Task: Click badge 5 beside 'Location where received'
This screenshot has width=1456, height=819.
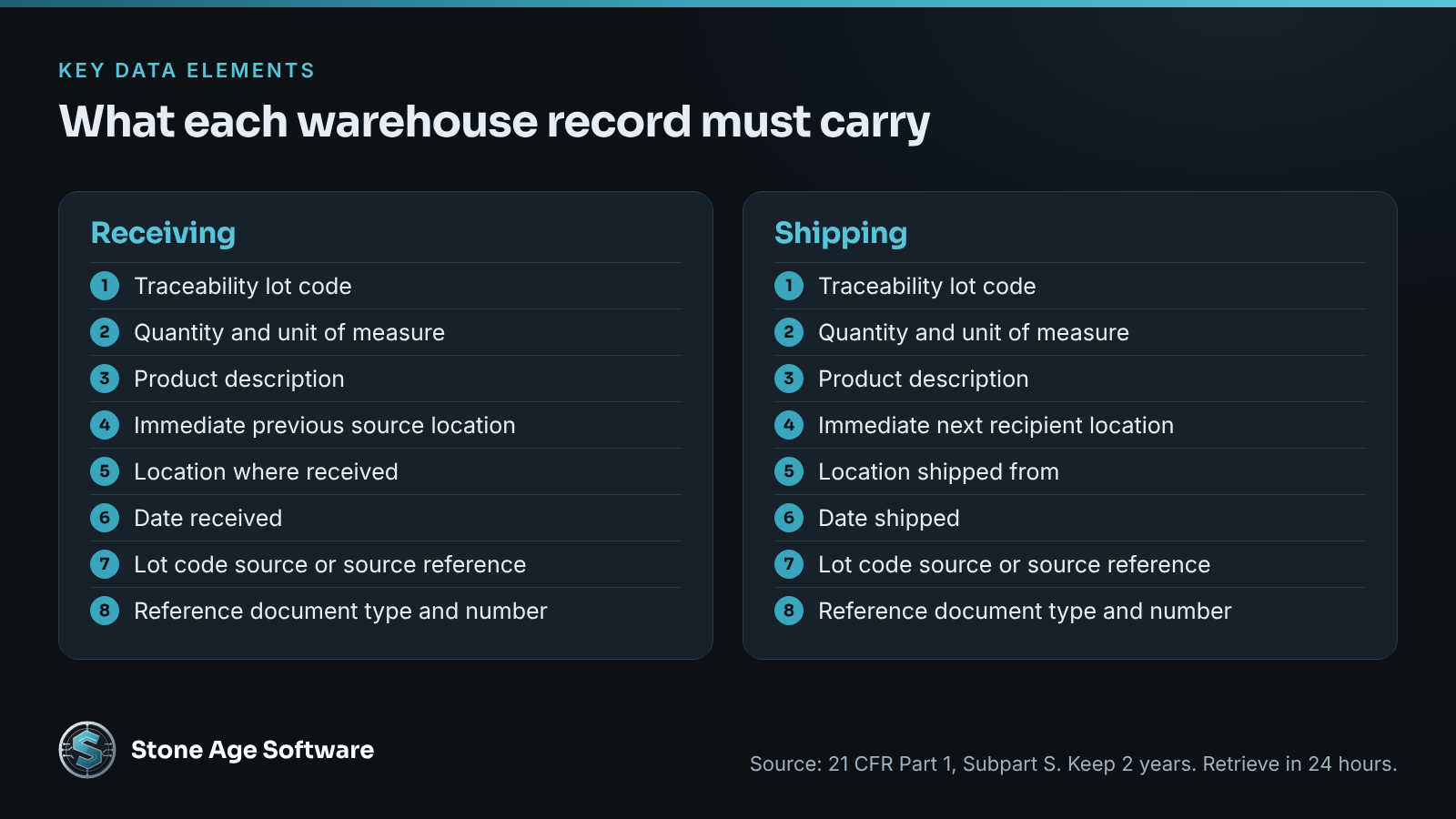Action: click(105, 471)
